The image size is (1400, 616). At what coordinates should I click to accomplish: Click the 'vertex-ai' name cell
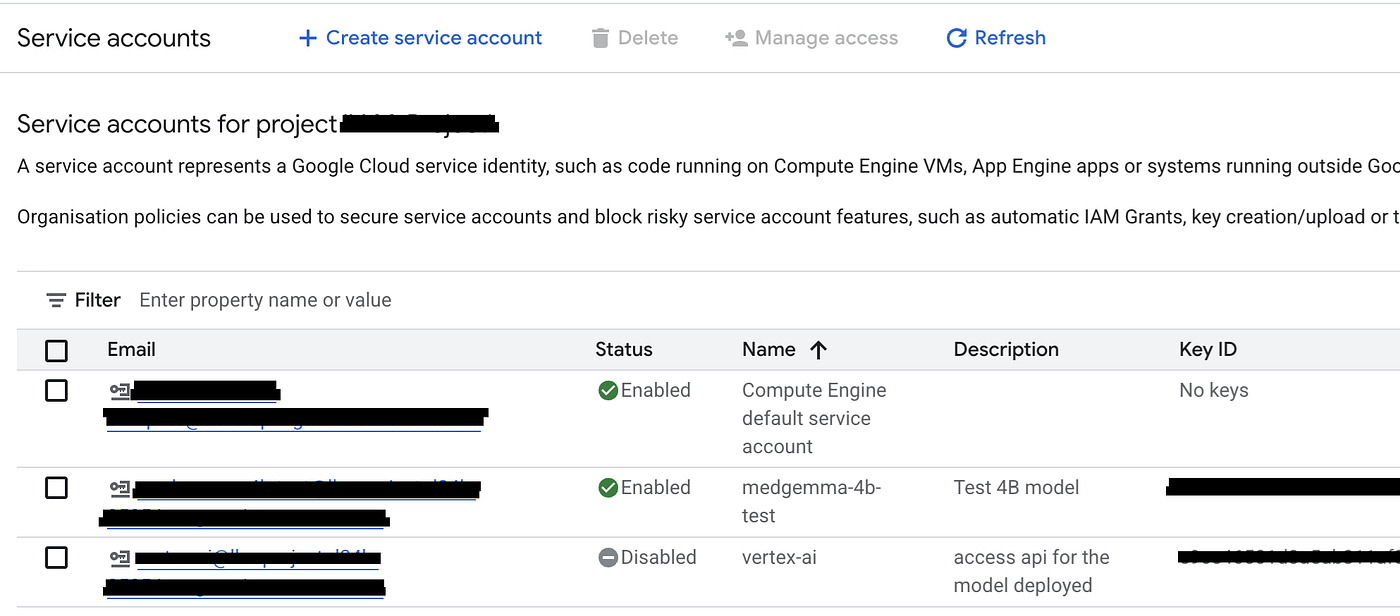pos(779,557)
